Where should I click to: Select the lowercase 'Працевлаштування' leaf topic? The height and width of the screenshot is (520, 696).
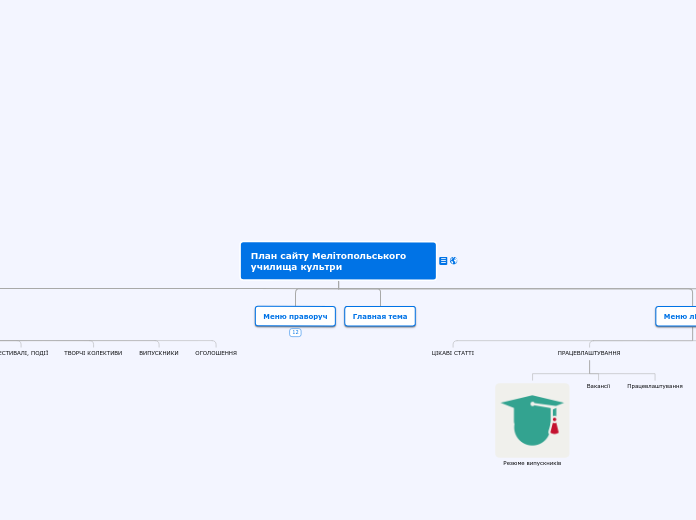(x=655, y=386)
